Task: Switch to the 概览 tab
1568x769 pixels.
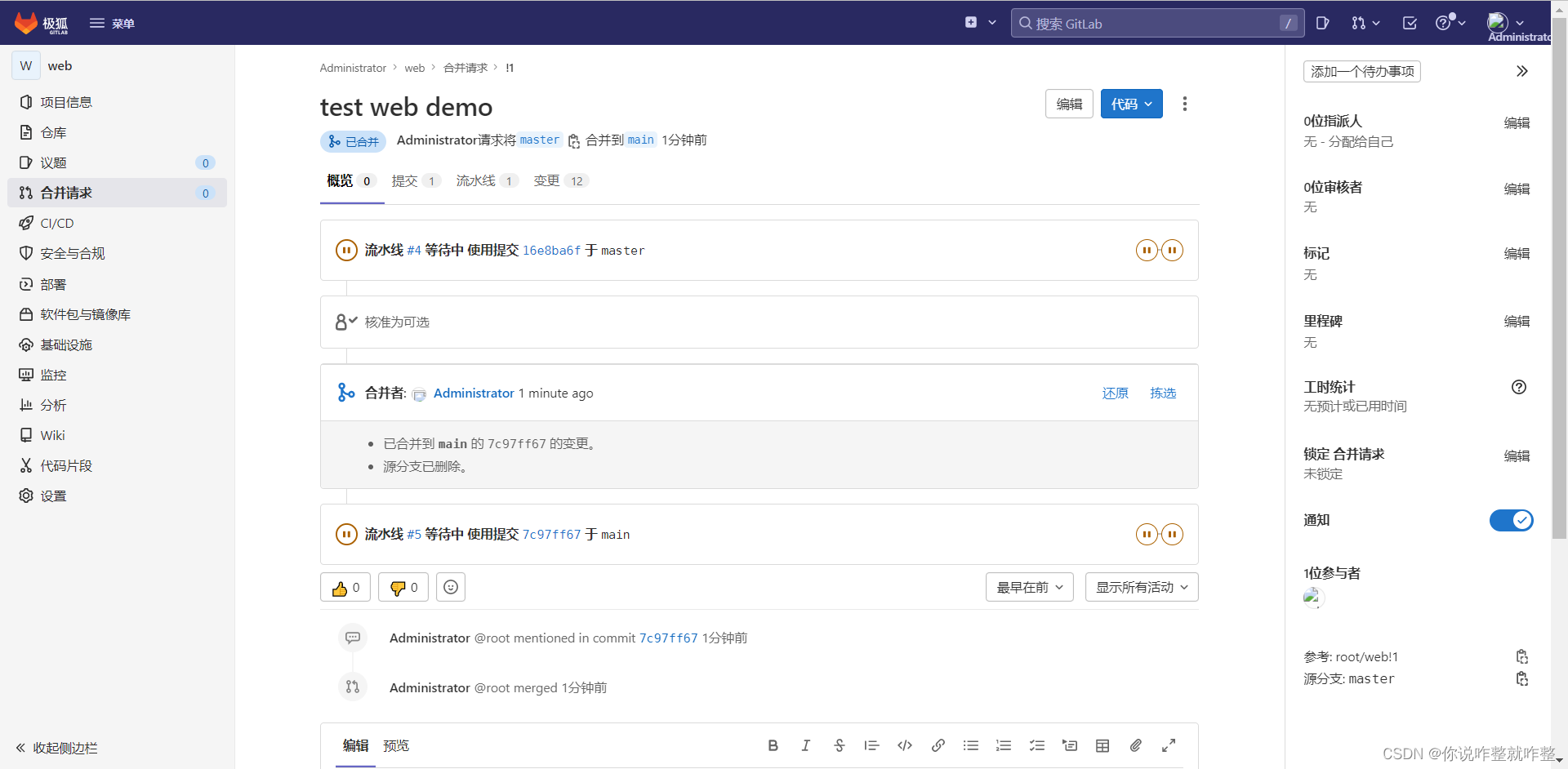Action: point(351,181)
